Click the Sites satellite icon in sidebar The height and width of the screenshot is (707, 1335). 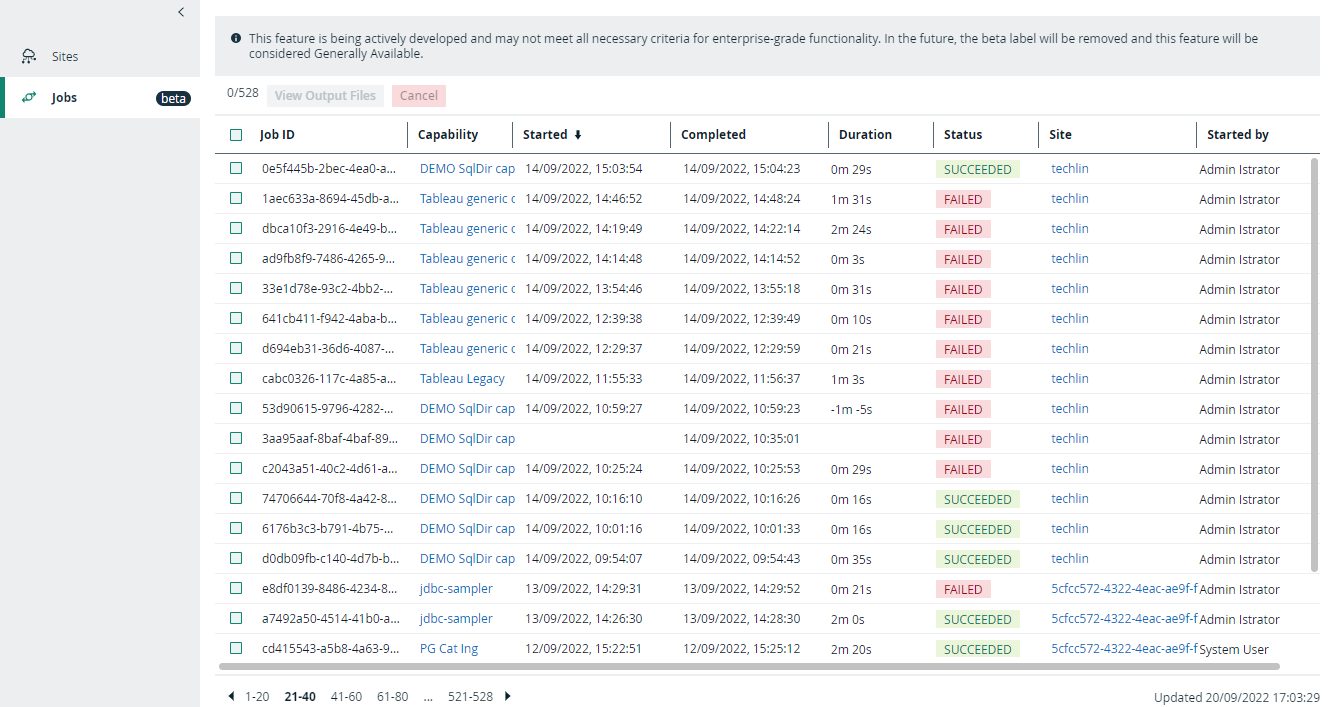click(30, 56)
